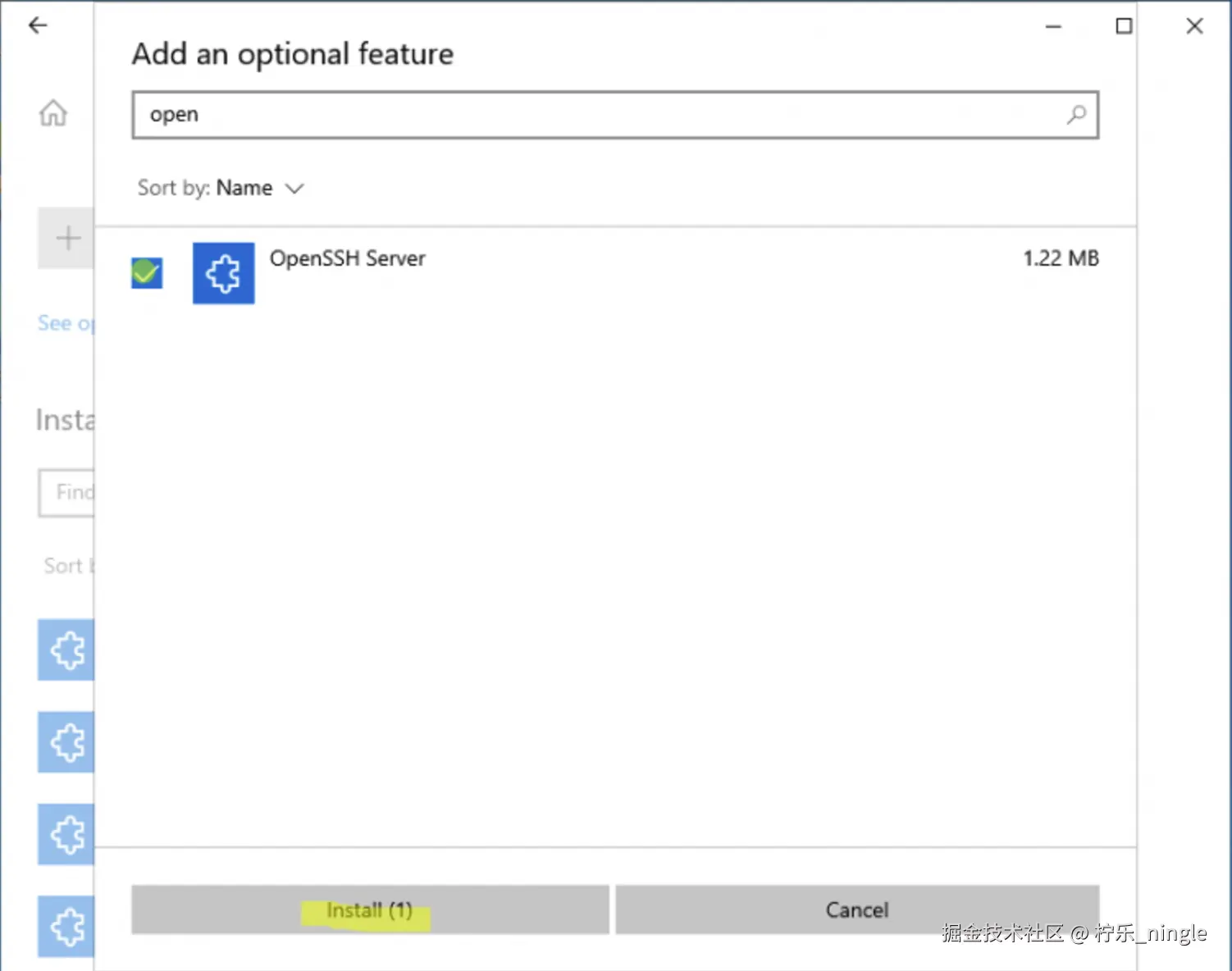
Task: Open the Sort by Name dropdown
Action: click(x=221, y=189)
